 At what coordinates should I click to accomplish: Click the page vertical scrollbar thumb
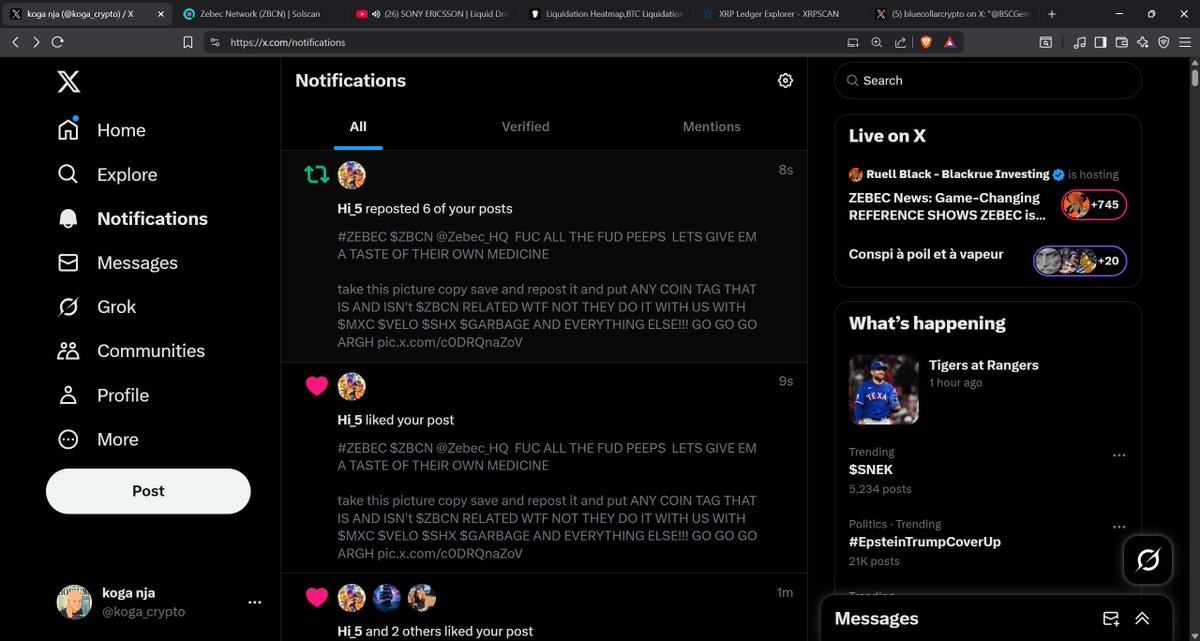point(1194,76)
